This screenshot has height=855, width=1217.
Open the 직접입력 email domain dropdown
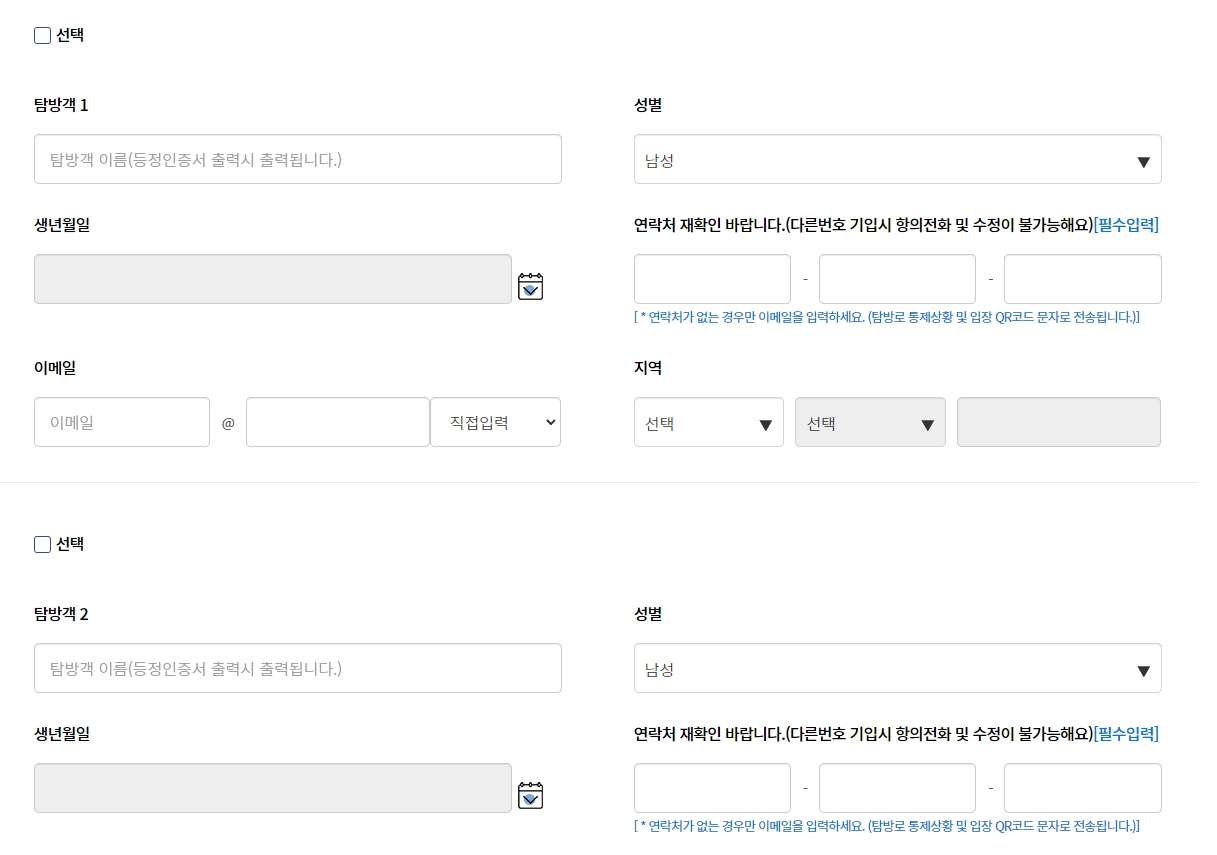495,421
